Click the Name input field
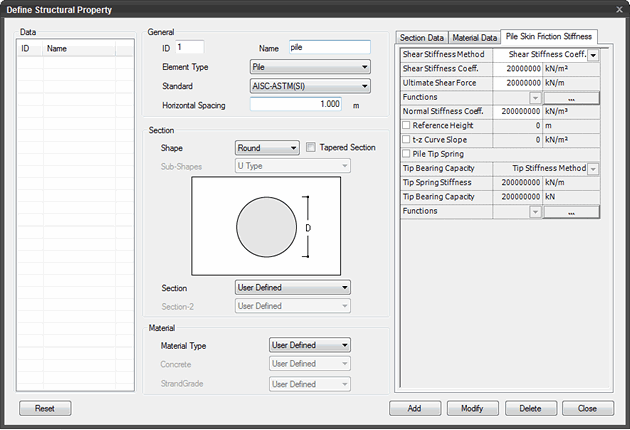630x430 pixels. pyautogui.click(x=329, y=47)
